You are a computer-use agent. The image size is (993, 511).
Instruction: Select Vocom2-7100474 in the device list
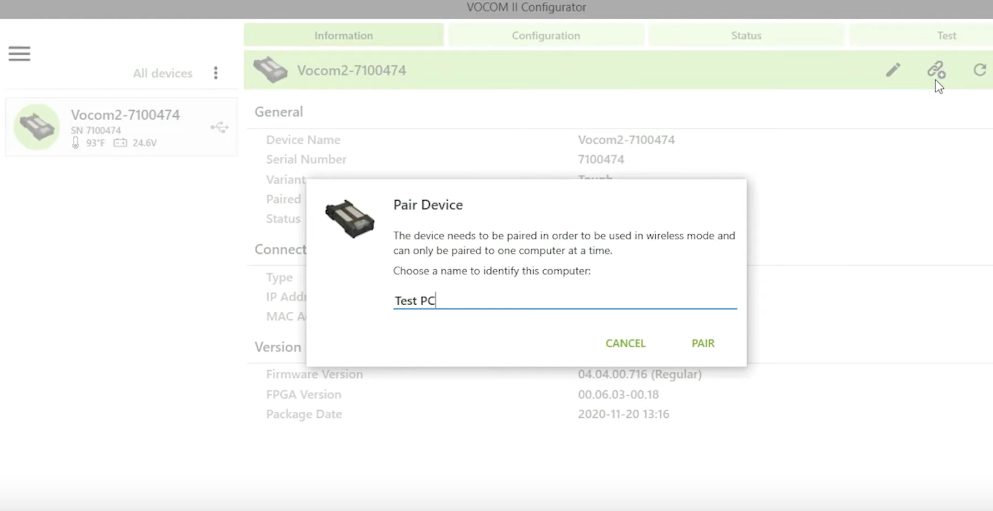click(x=121, y=127)
